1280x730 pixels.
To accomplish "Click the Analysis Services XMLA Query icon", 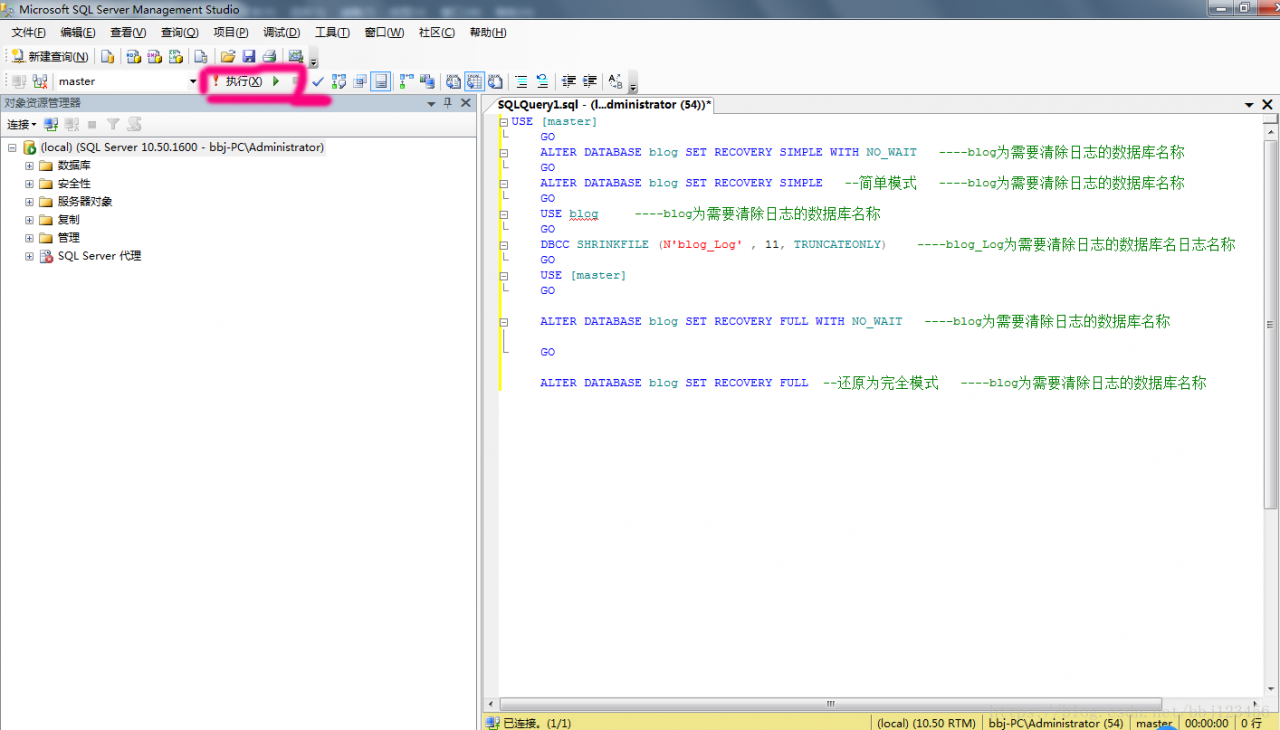I will coord(176,56).
